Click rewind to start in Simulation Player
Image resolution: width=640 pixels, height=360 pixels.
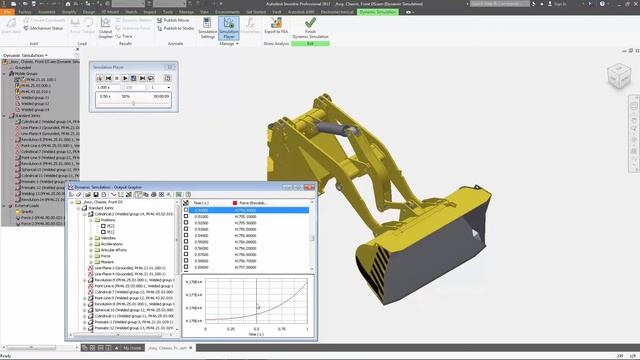(x=108, y=78)
